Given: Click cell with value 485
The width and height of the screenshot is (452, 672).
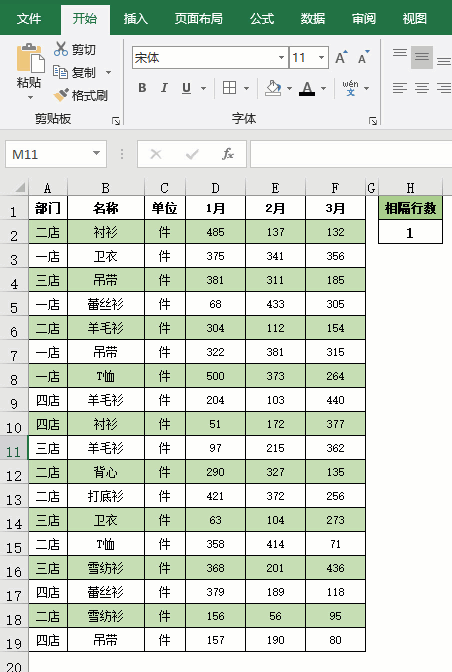Looking at the screenshot, I should click(216, 232).
